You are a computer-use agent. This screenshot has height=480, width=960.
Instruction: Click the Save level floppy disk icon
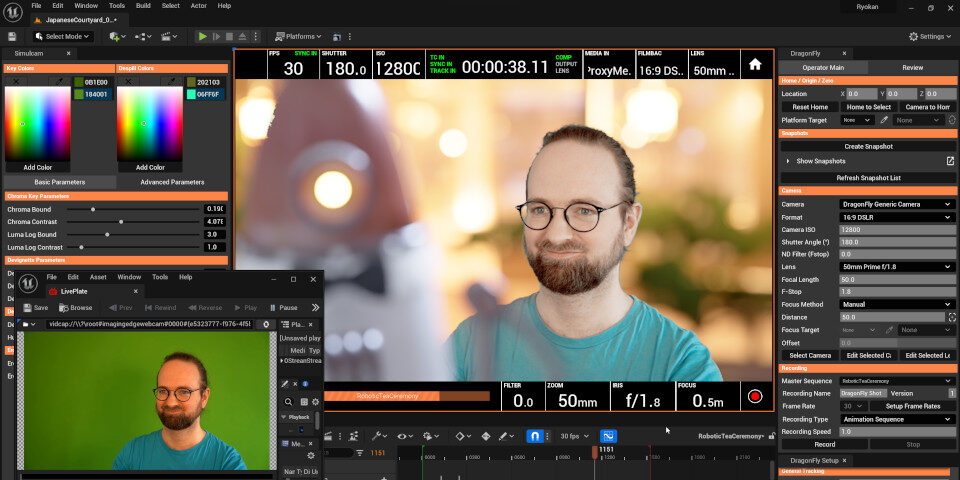coord(13,37)
